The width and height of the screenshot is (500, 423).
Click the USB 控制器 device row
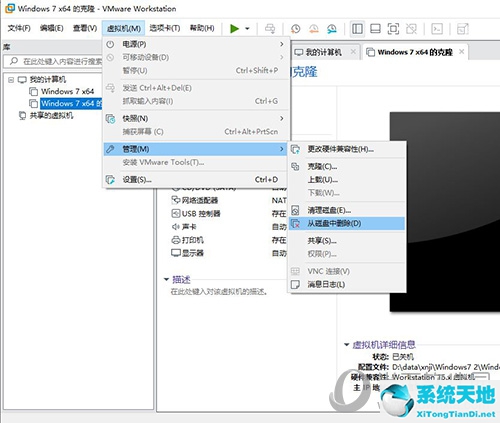(228, 214)
